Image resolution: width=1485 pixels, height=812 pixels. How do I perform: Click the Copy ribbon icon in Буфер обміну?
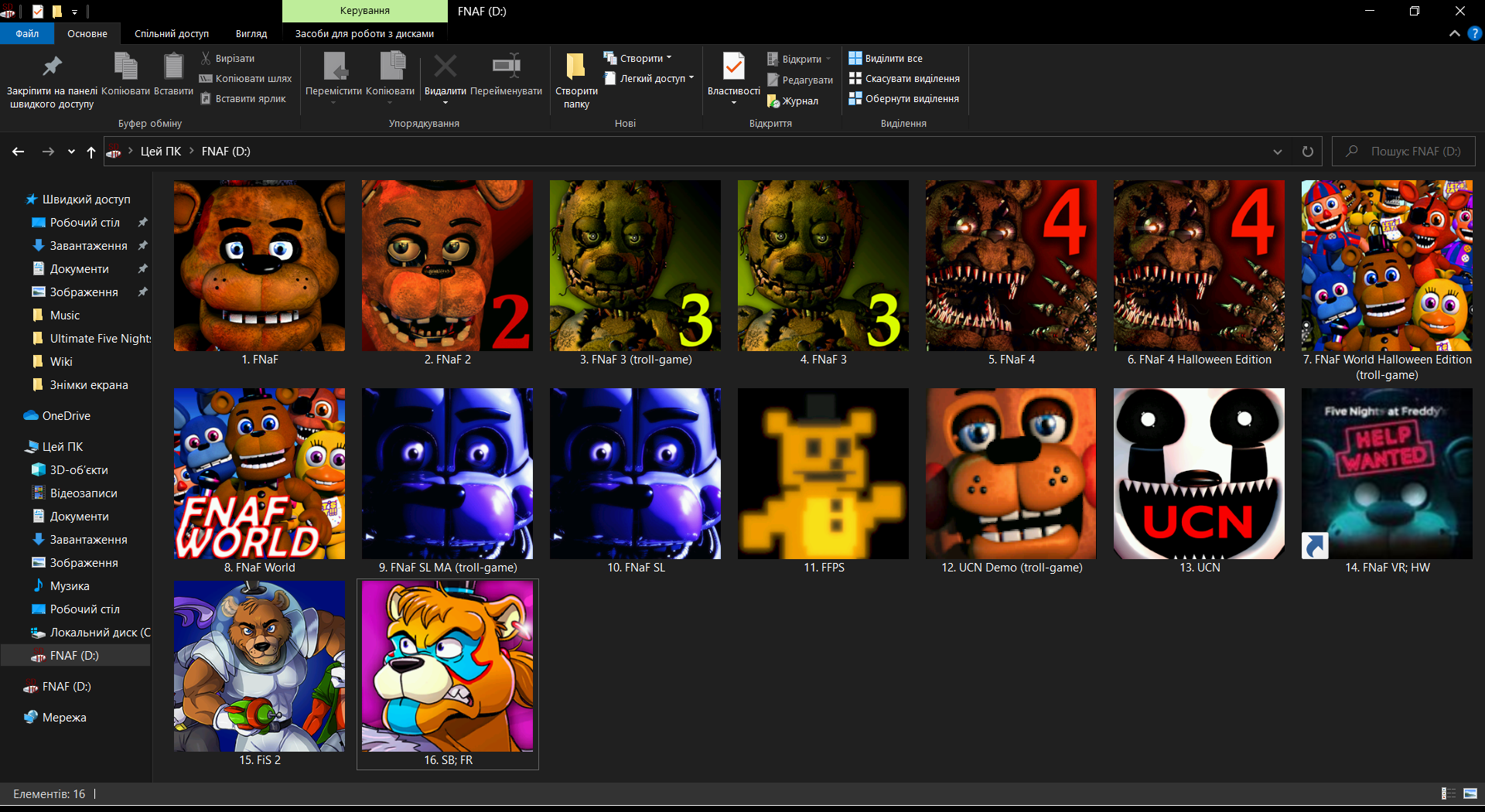pos(125,67)
